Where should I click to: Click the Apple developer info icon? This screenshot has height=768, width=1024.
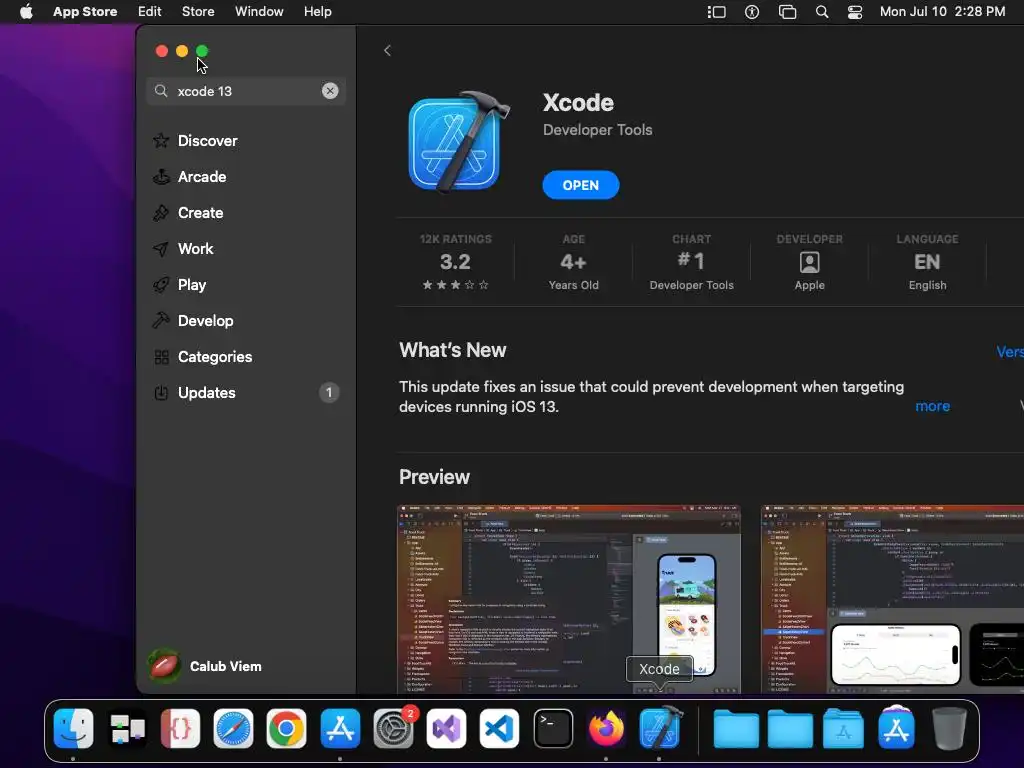809,263
